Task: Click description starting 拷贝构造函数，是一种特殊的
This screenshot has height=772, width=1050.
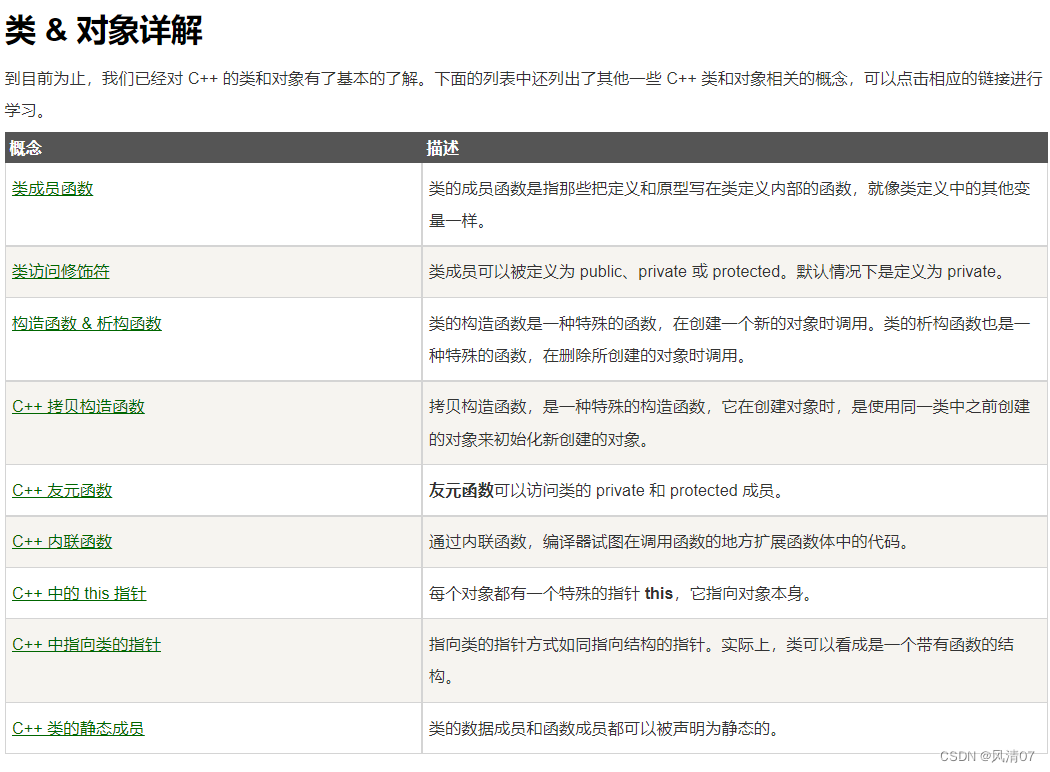Action: (x=729, y=422)
